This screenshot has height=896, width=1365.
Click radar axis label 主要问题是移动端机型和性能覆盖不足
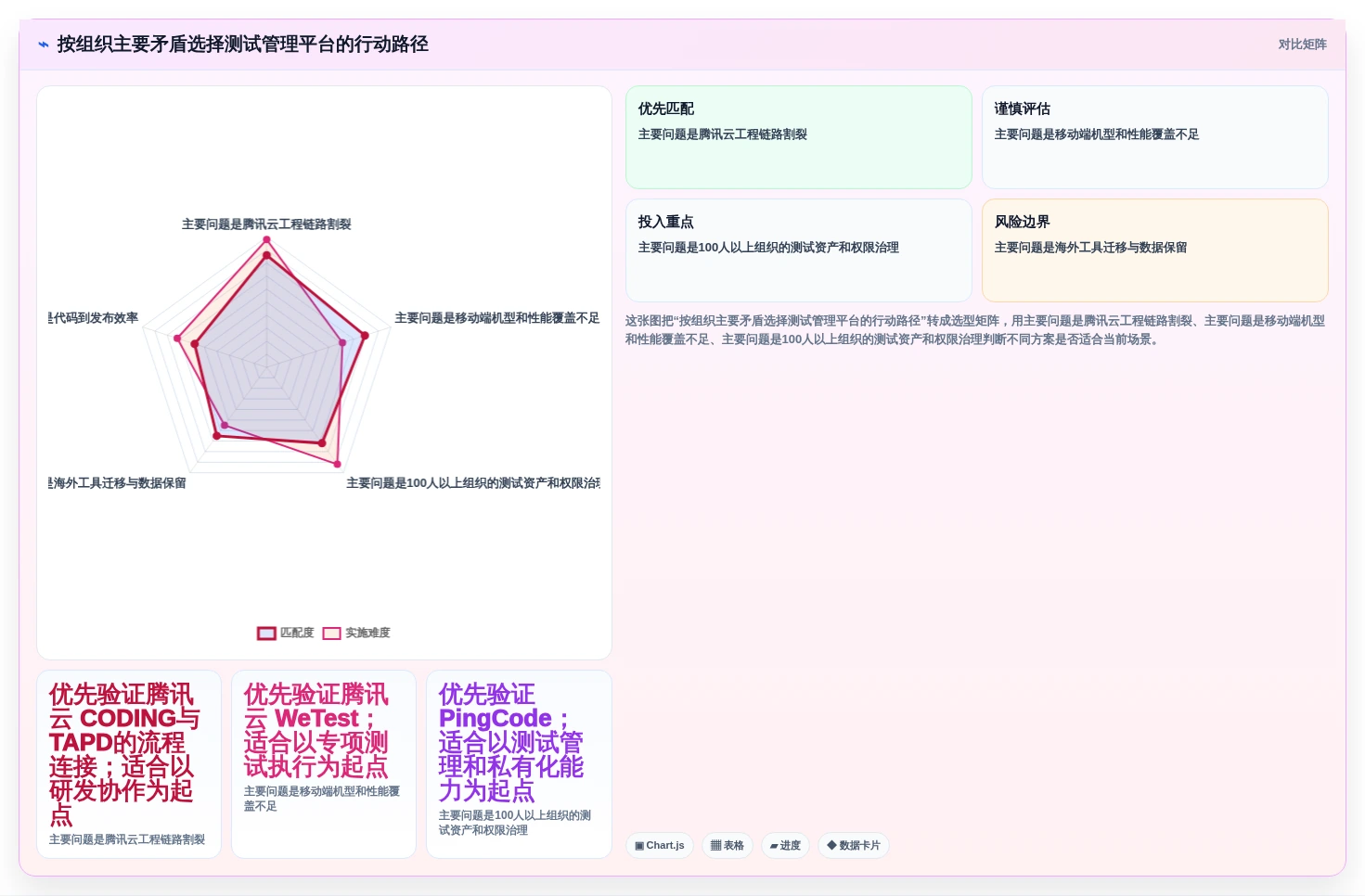[x=497, y=318]
